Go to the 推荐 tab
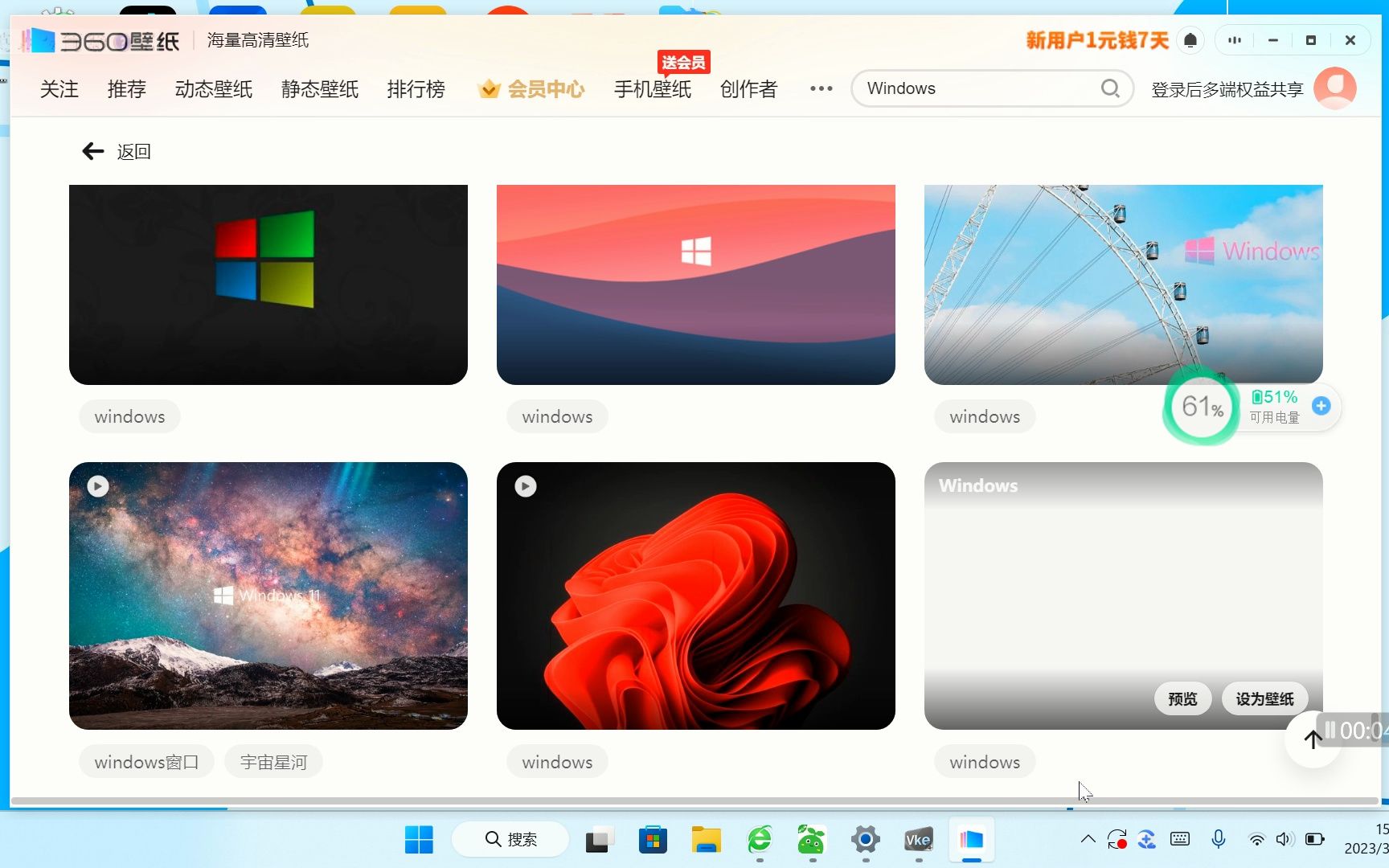 pyautogui.click(x=127, y=88)
